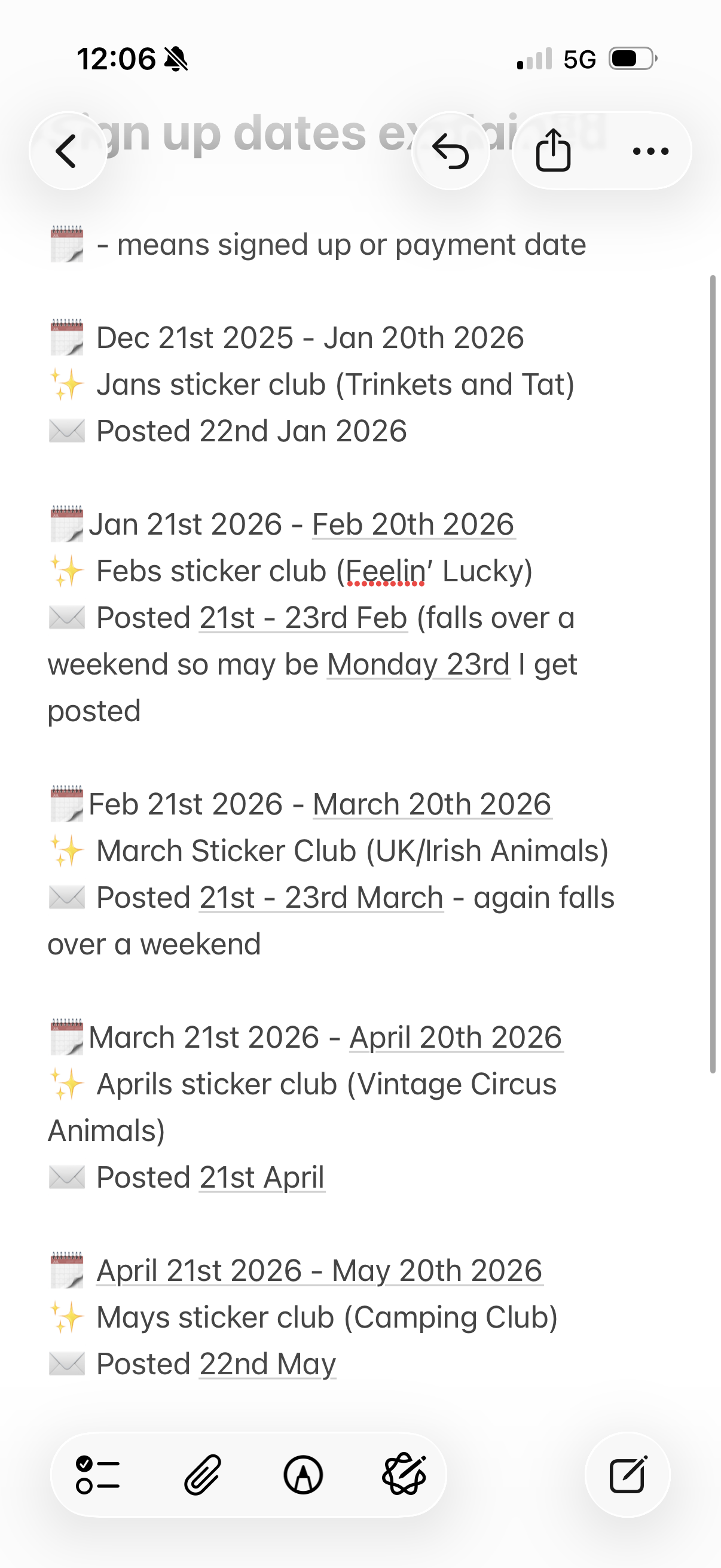
Task: Tap the 5G indicator in the status bar
Action: coord(579,58)
